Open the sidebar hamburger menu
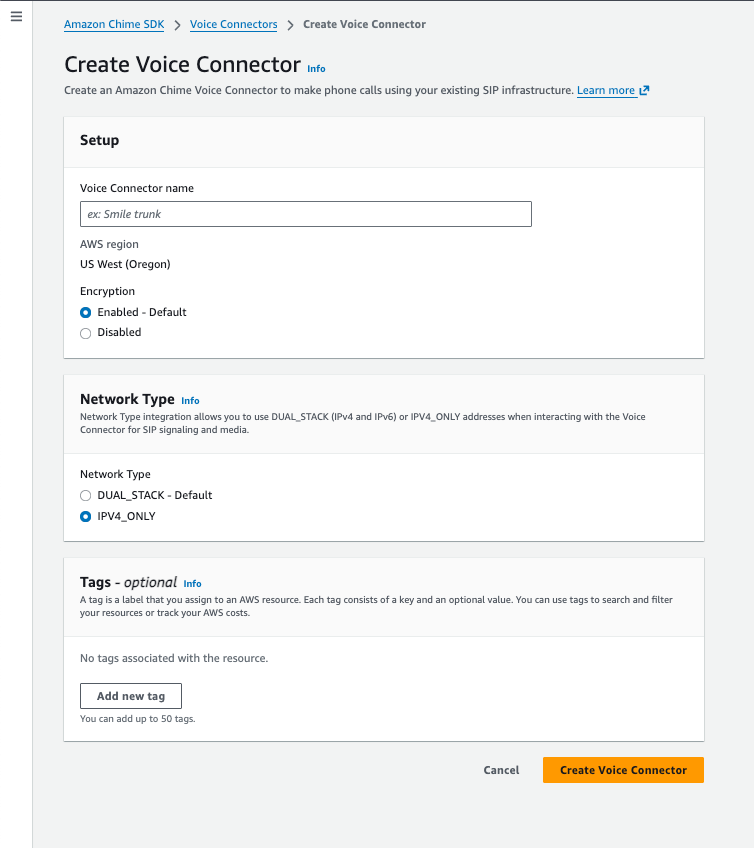The width and height of the screenshot is (754, 848). click(x=16, y=16)
